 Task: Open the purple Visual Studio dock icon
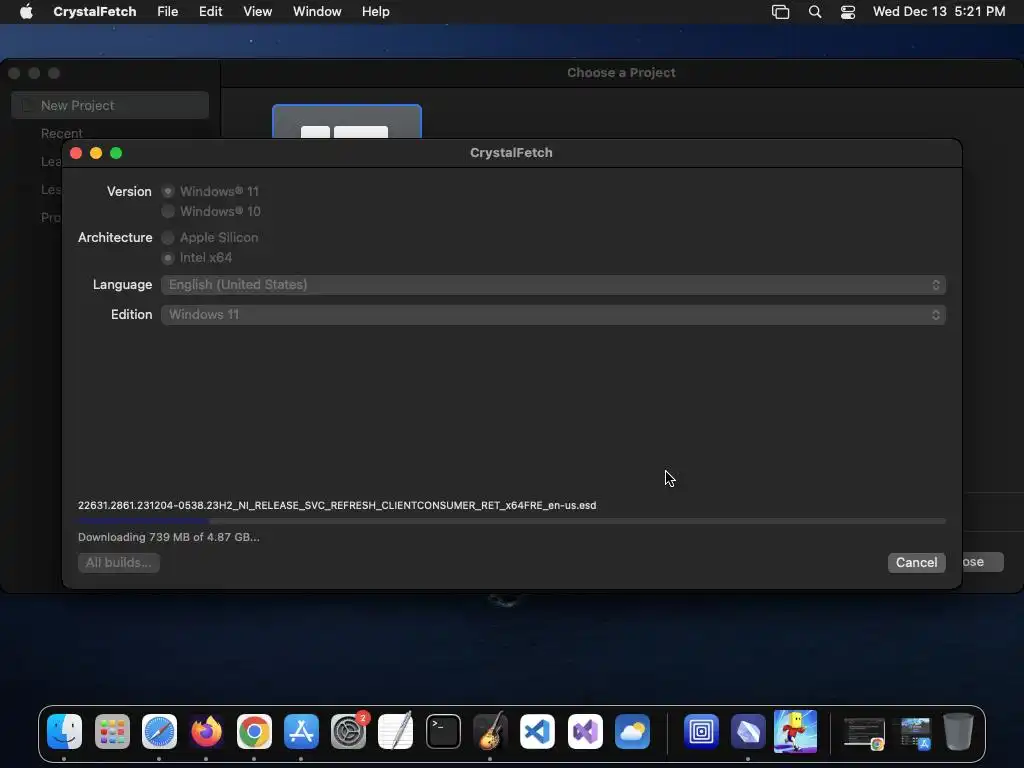[x=585, y=731]
